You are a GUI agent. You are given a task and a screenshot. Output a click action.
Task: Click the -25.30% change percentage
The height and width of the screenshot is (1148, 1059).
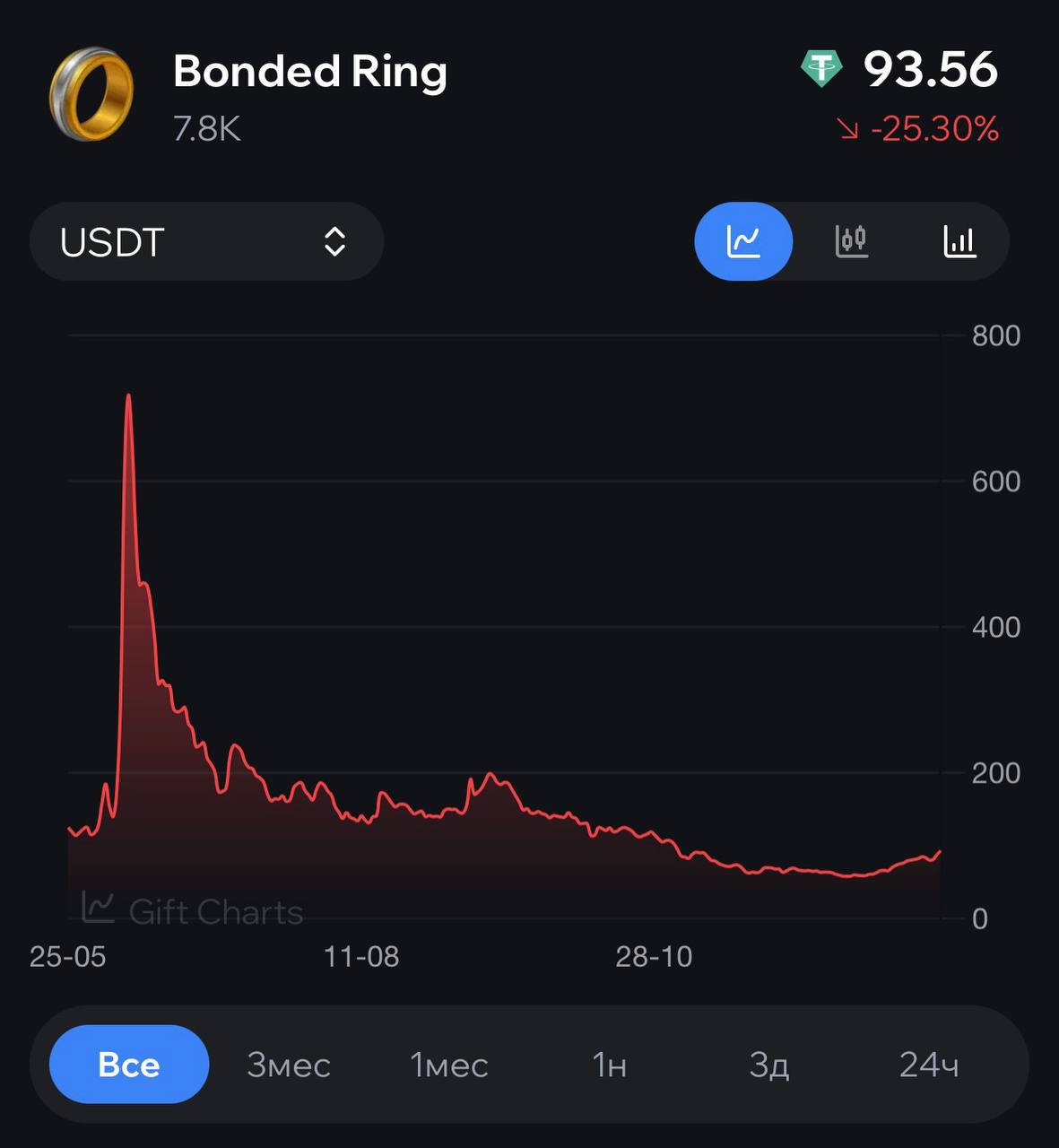click(x=934, y=130)
